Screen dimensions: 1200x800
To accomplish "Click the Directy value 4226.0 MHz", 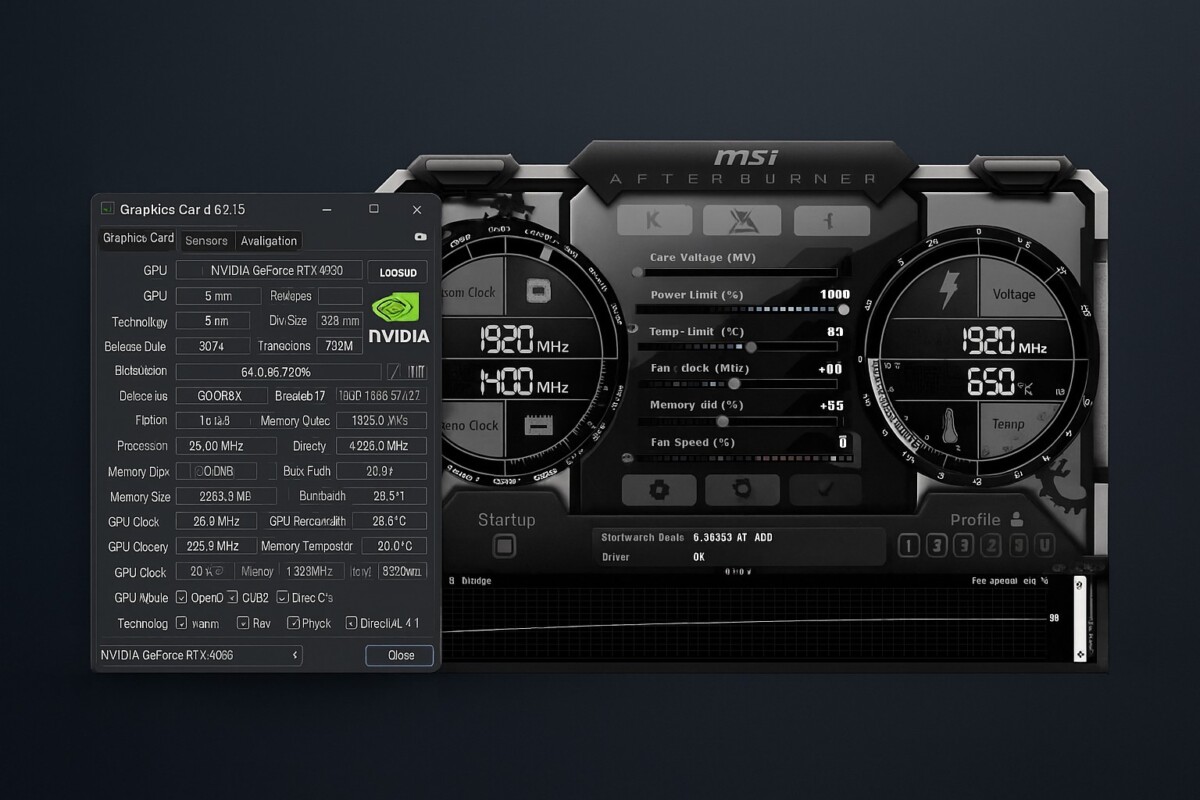I will coord(382,446).
